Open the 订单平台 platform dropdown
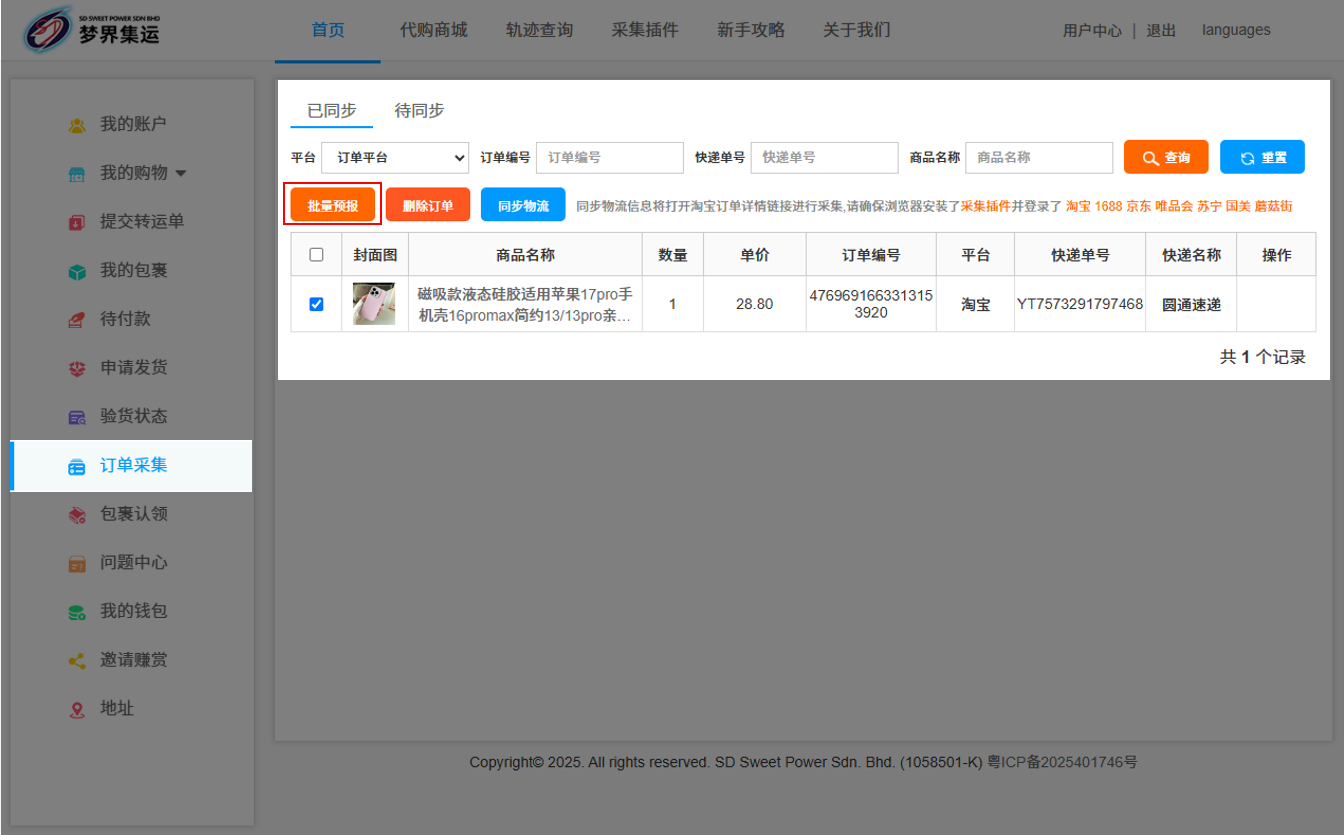Image resolution: width=1344 pixels, height=835 pixels. pos(395,158)
